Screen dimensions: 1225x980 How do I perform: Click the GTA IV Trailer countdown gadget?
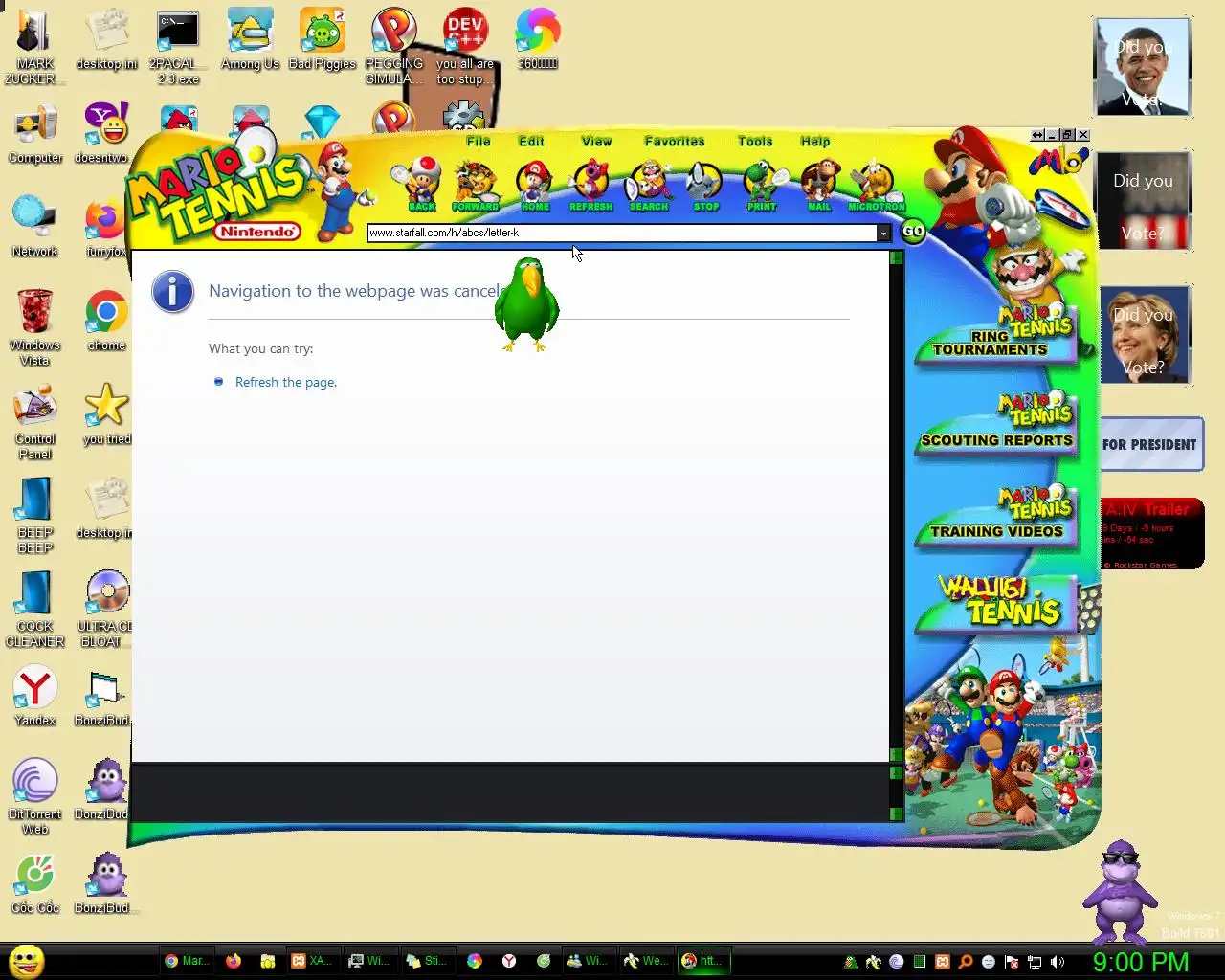pyautogui.click(x=1152, y=534)
